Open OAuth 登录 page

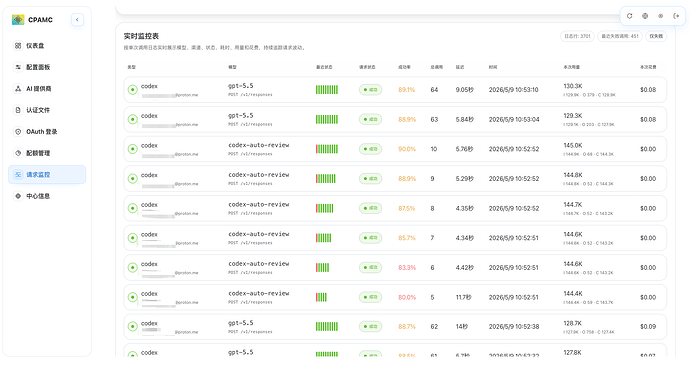[x=47, y=132]
